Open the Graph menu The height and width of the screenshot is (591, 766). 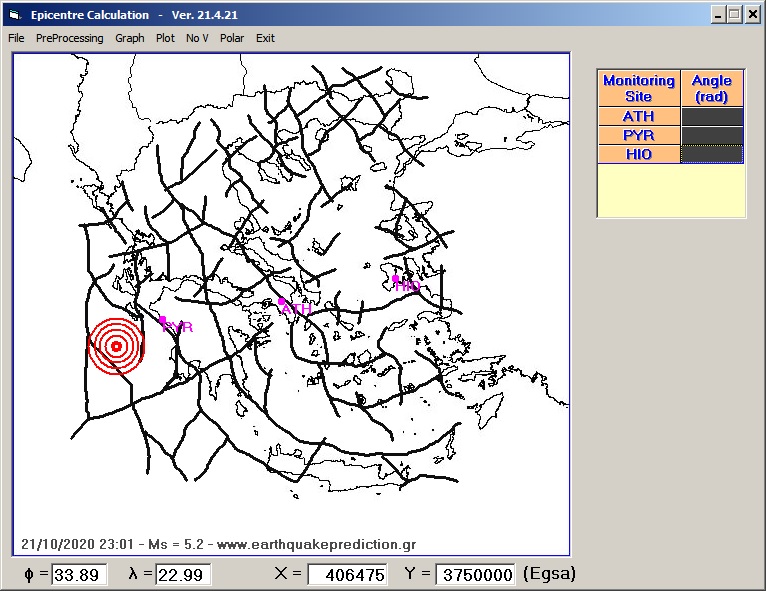click(x=130, y=38)
